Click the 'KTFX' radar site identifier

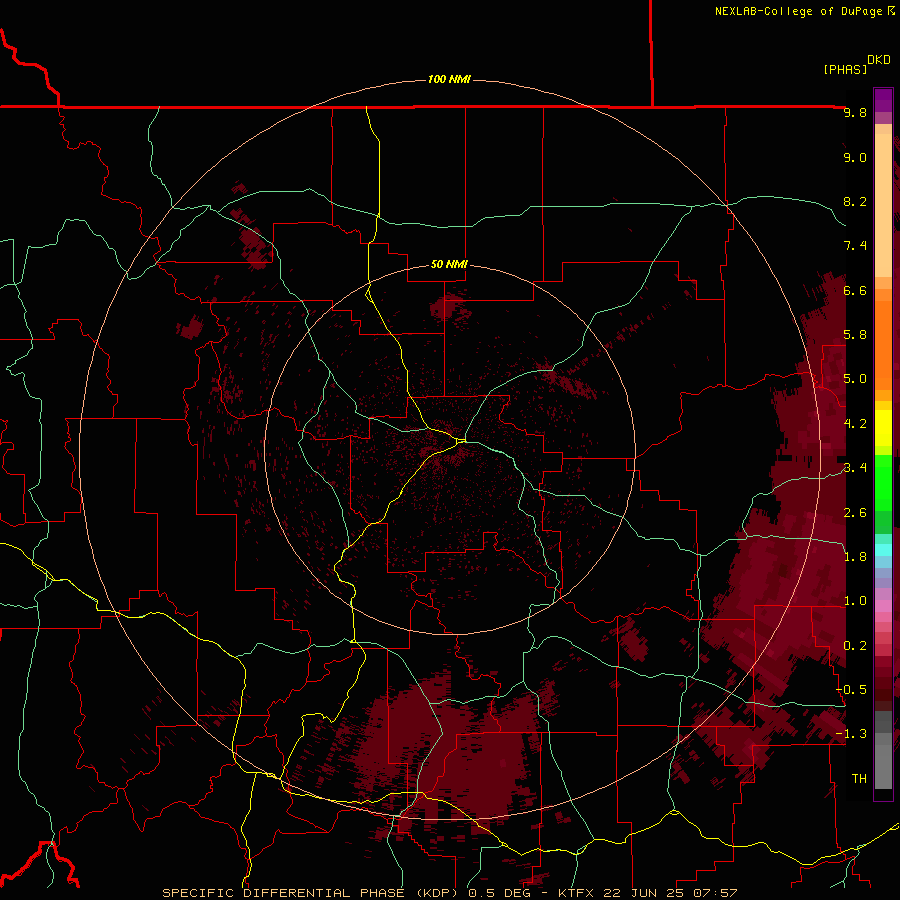pyautogui.click(x=576, y=893)
